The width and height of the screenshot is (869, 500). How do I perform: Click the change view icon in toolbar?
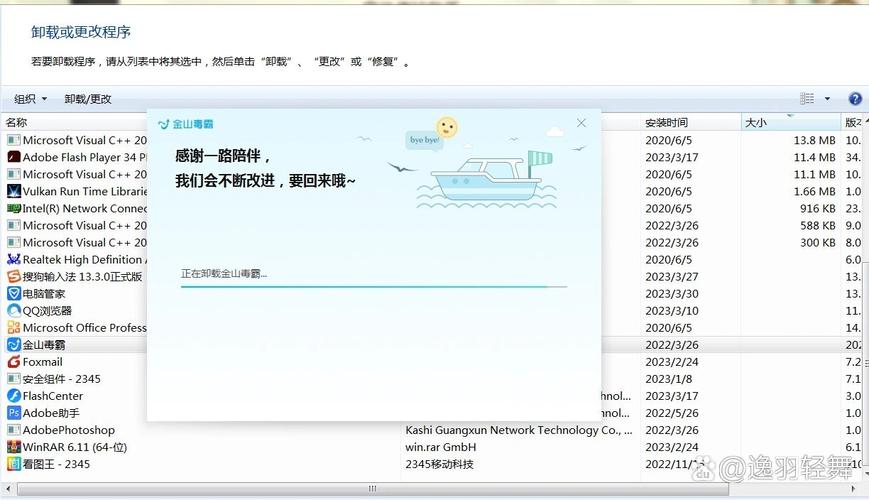807,99
